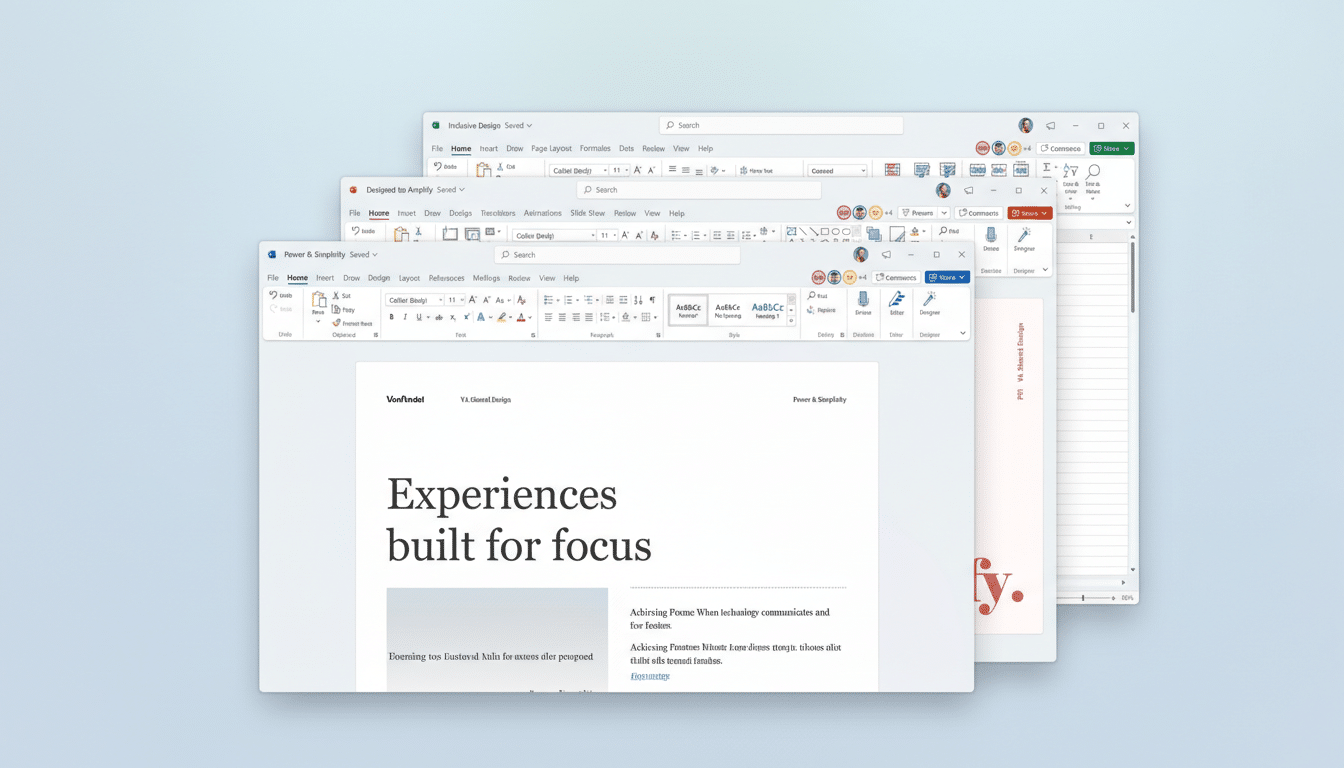Toggle bold formatting in the Word ribbon
This screenshot has width=1344, height=768.
[391, 316]
